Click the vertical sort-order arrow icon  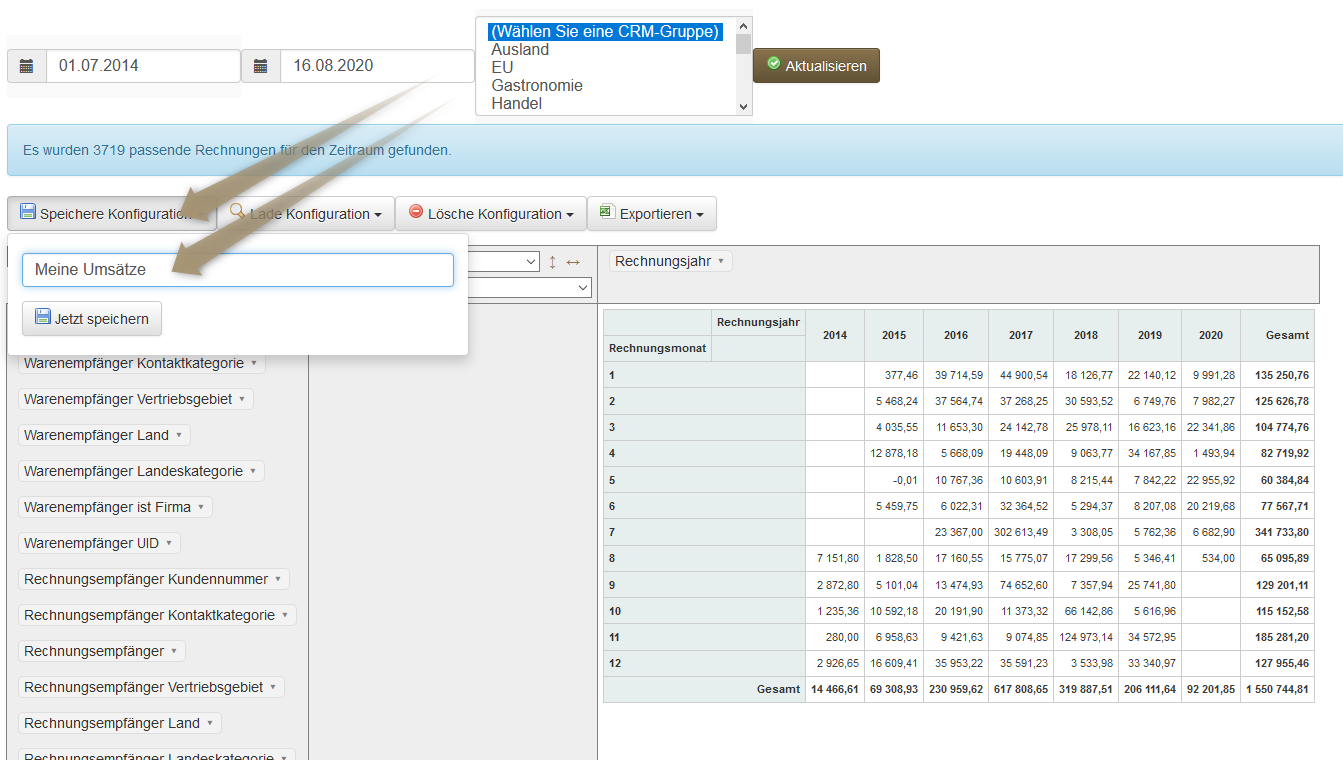point(552,262)
